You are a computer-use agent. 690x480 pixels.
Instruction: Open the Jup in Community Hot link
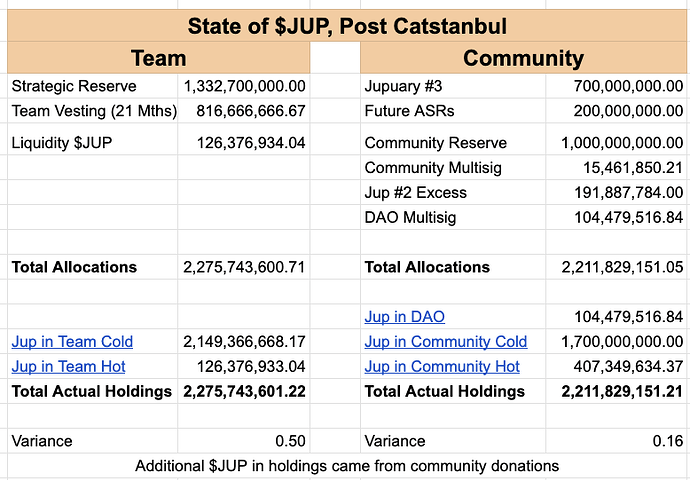[x=442, y=366]
